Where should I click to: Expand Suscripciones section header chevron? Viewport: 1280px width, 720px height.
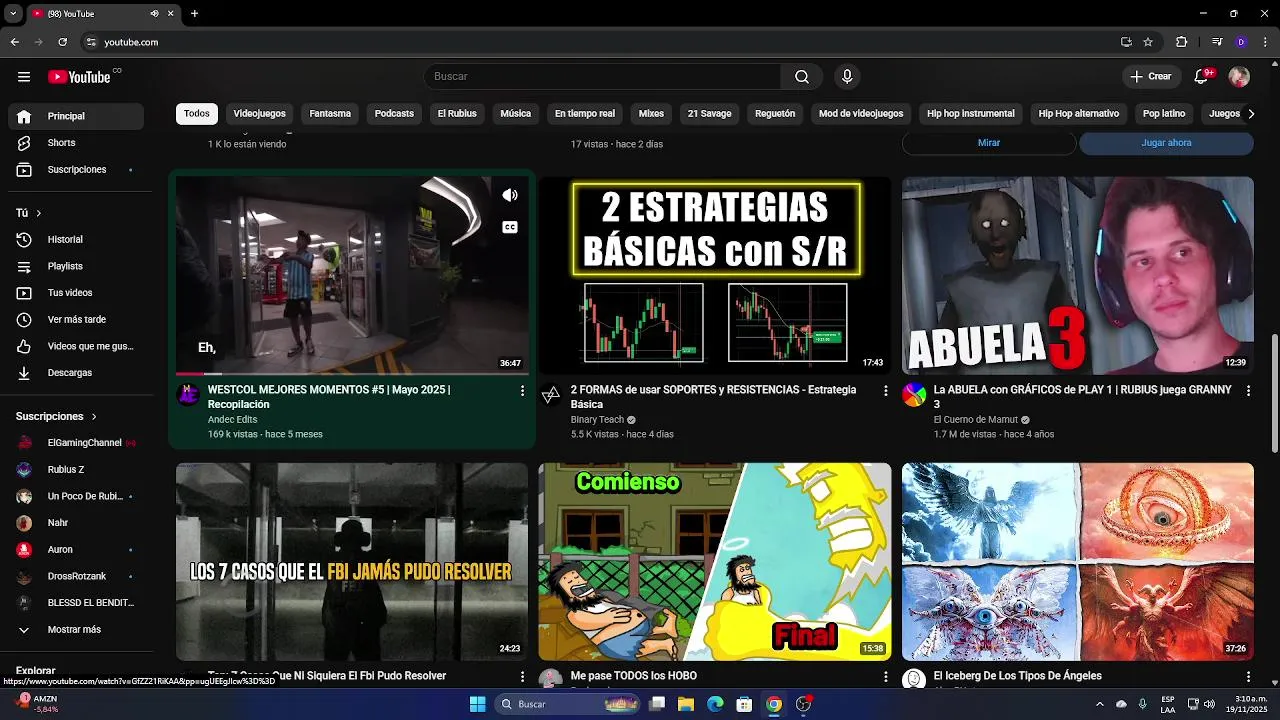pos(94,416)
